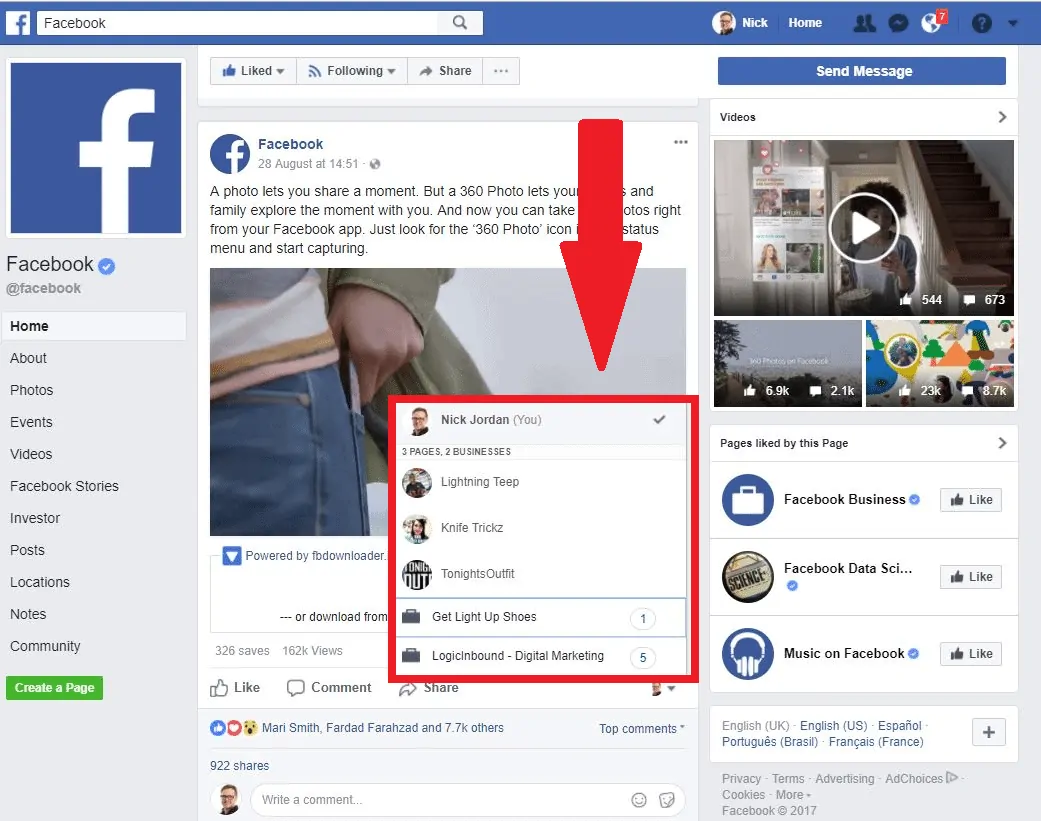Open the friend requests icon
Screen dimensions: 1041x821
[x=864, y=22]
